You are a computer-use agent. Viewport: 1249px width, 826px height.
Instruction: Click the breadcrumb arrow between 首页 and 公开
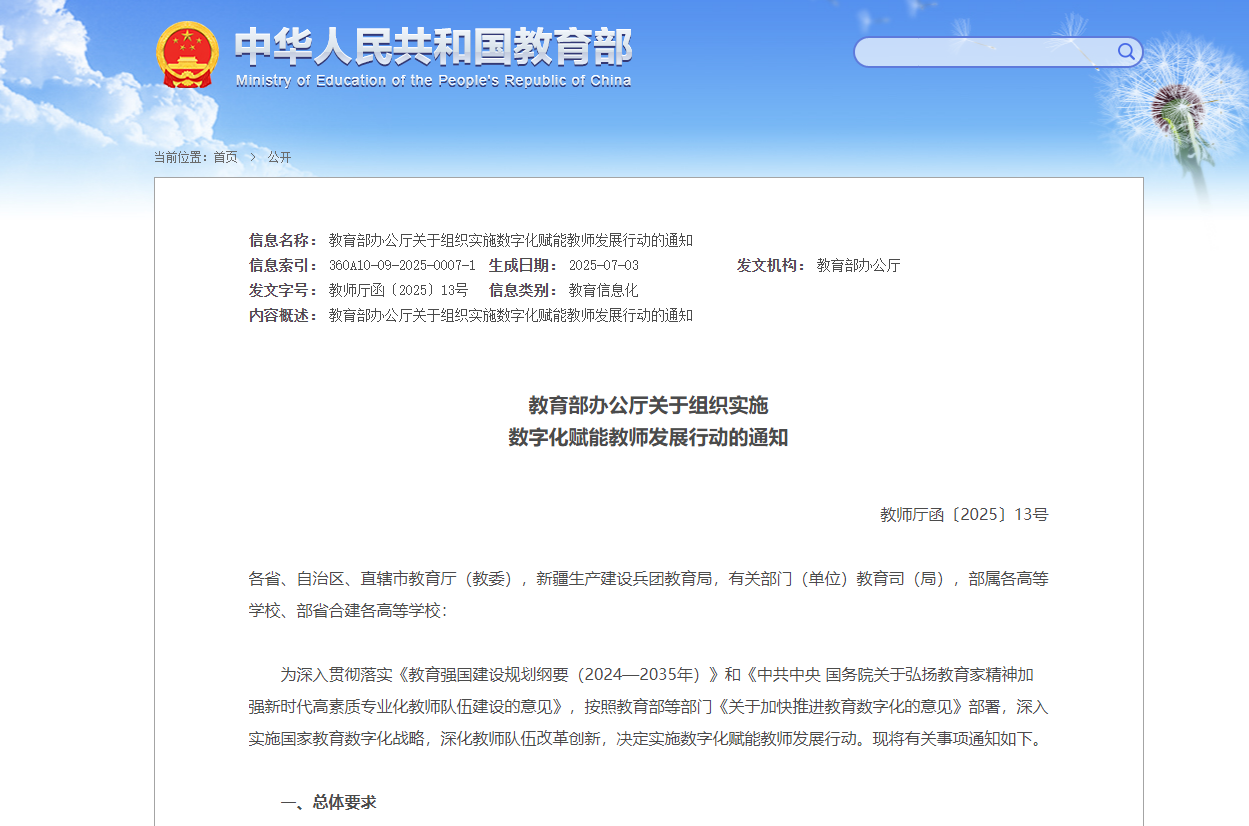[x=253, y=157]
